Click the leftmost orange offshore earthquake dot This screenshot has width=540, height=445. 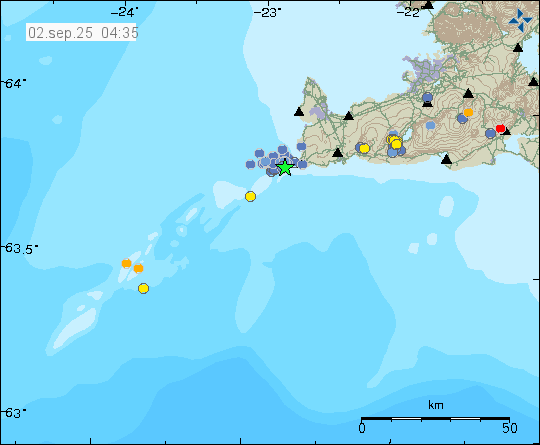tap(126, 263)
